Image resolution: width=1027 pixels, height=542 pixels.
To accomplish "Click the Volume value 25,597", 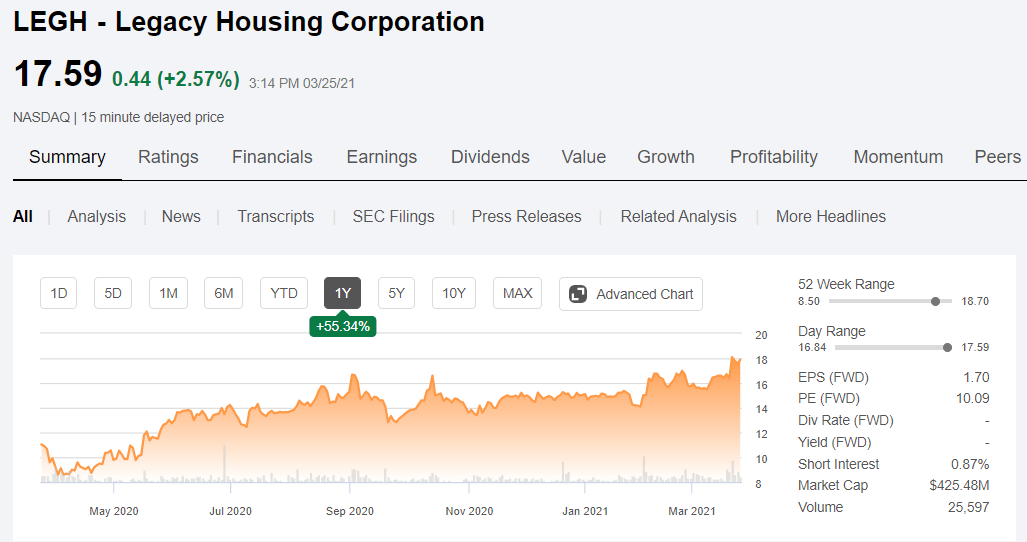I will pos(968,507).
